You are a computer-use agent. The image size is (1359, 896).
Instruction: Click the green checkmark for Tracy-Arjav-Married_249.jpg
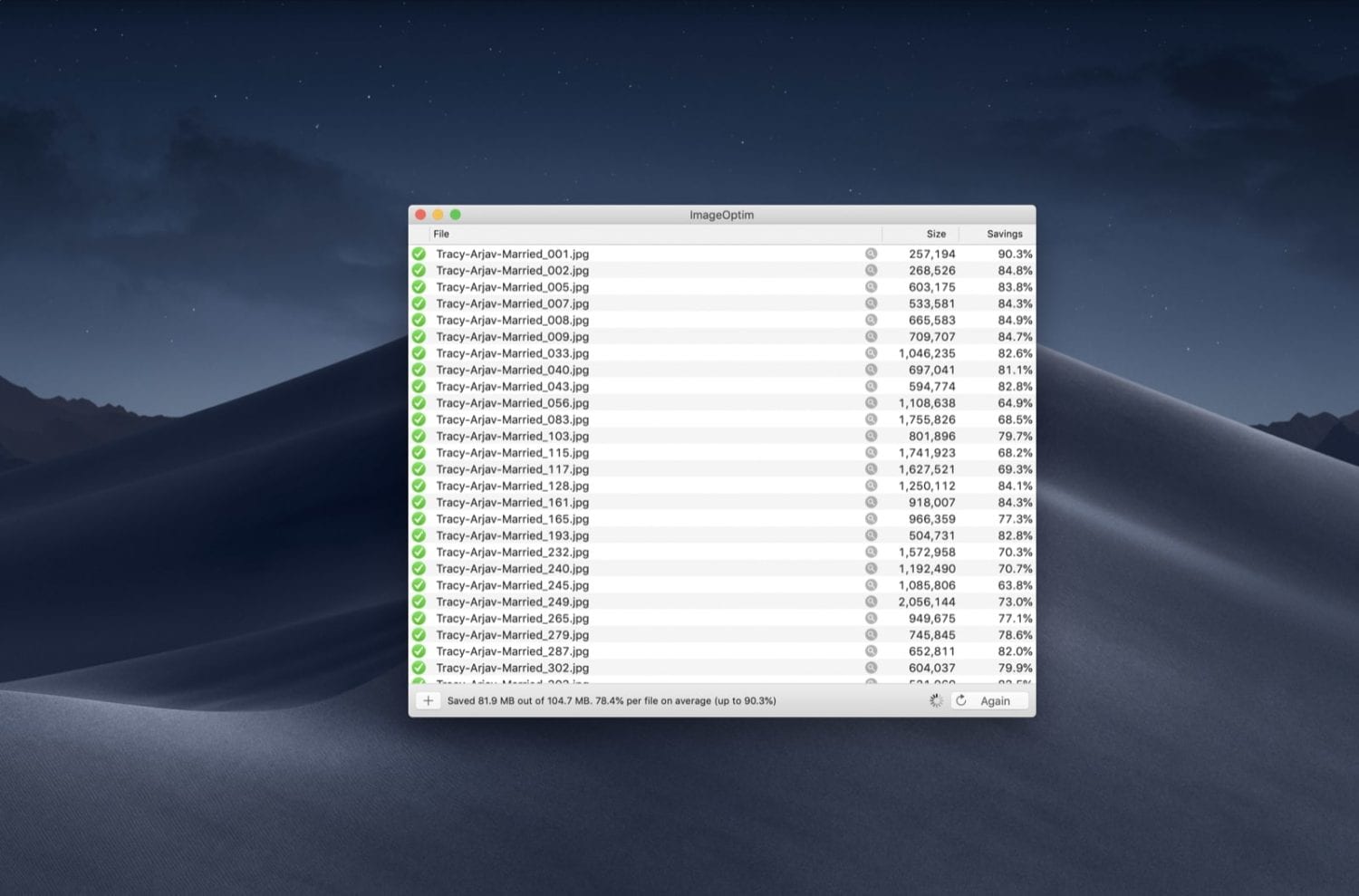pos(419,602)
